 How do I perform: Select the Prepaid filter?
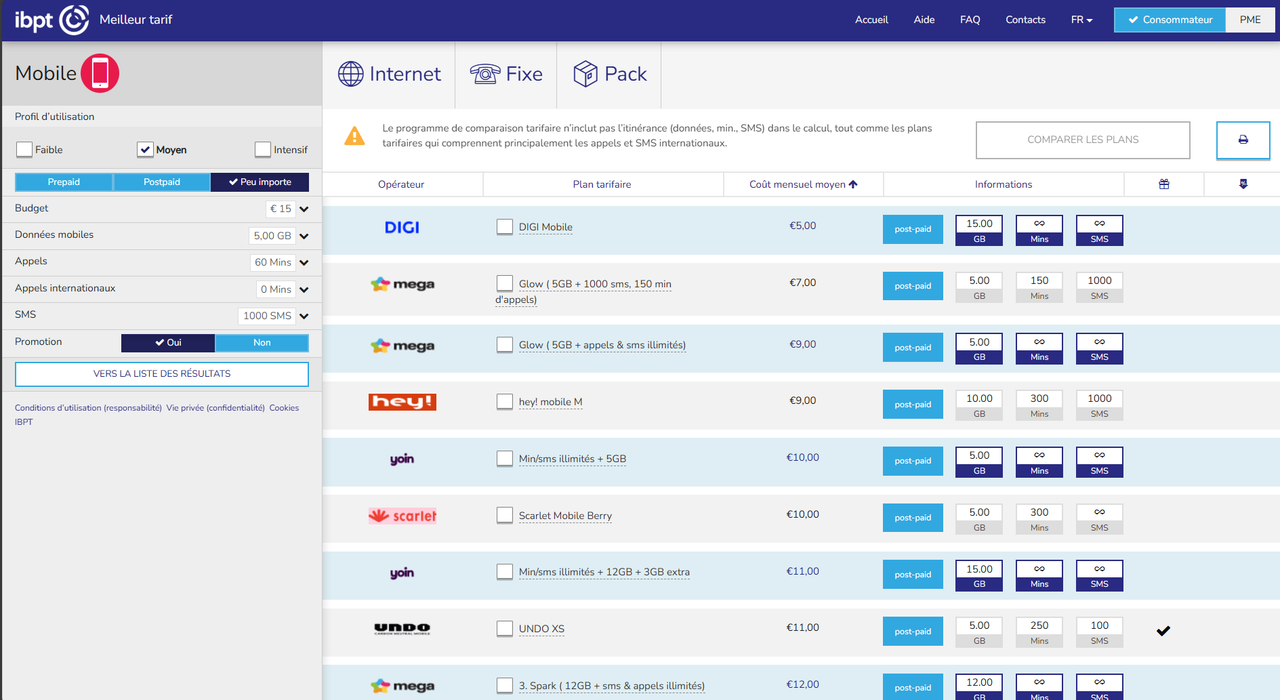click(64, 182)
